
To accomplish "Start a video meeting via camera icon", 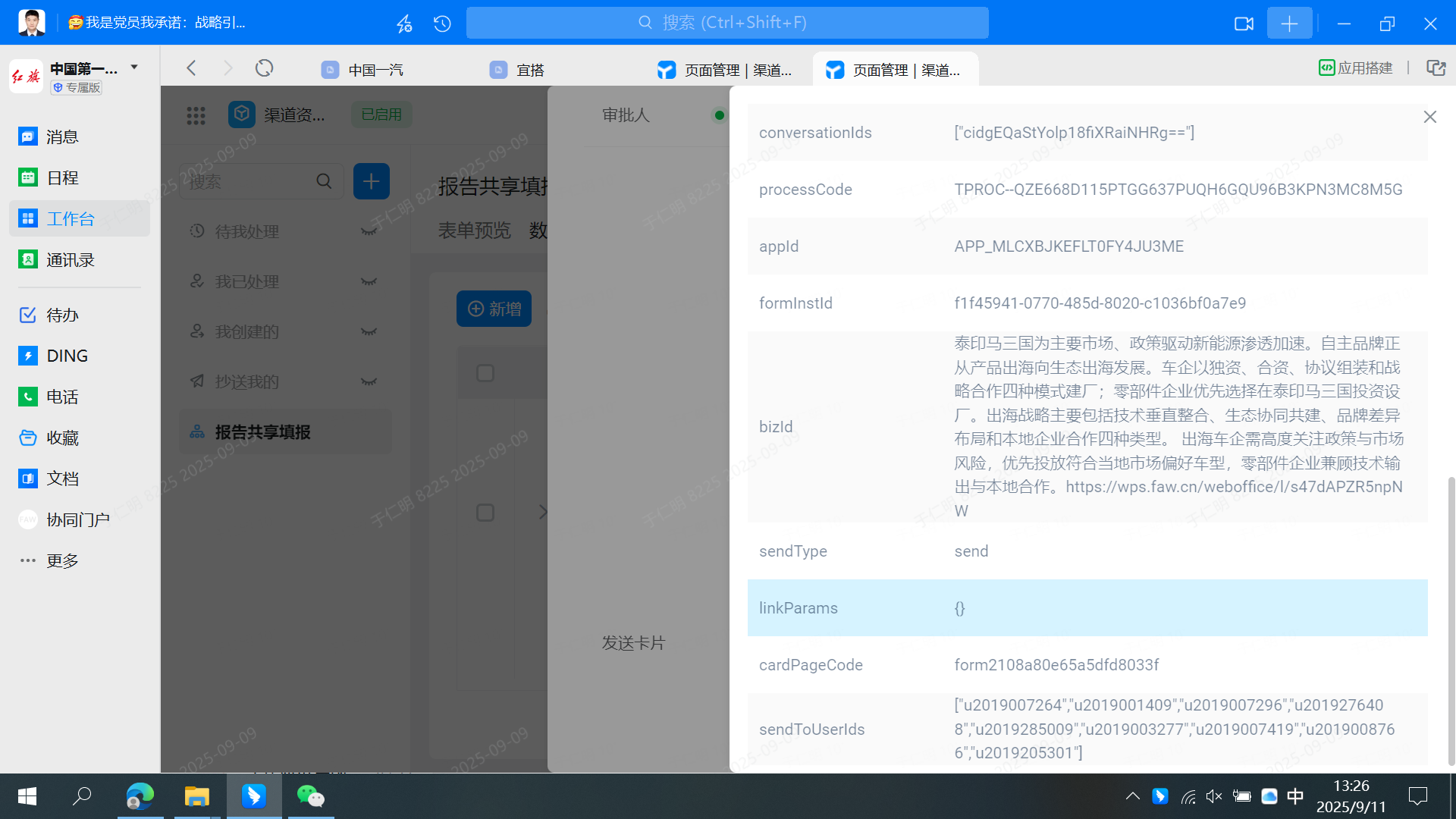I will (x=1244, y=24).
